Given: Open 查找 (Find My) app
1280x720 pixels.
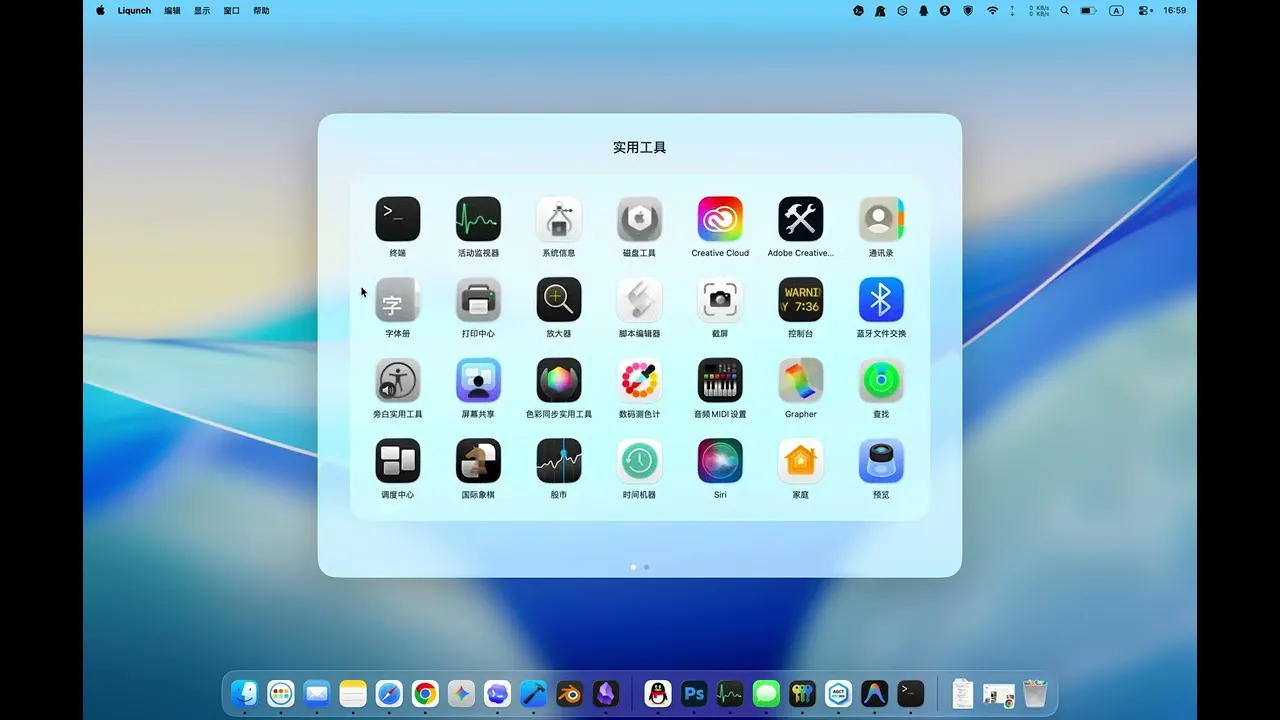Looking at the screenshot, I should coord(881,380).
